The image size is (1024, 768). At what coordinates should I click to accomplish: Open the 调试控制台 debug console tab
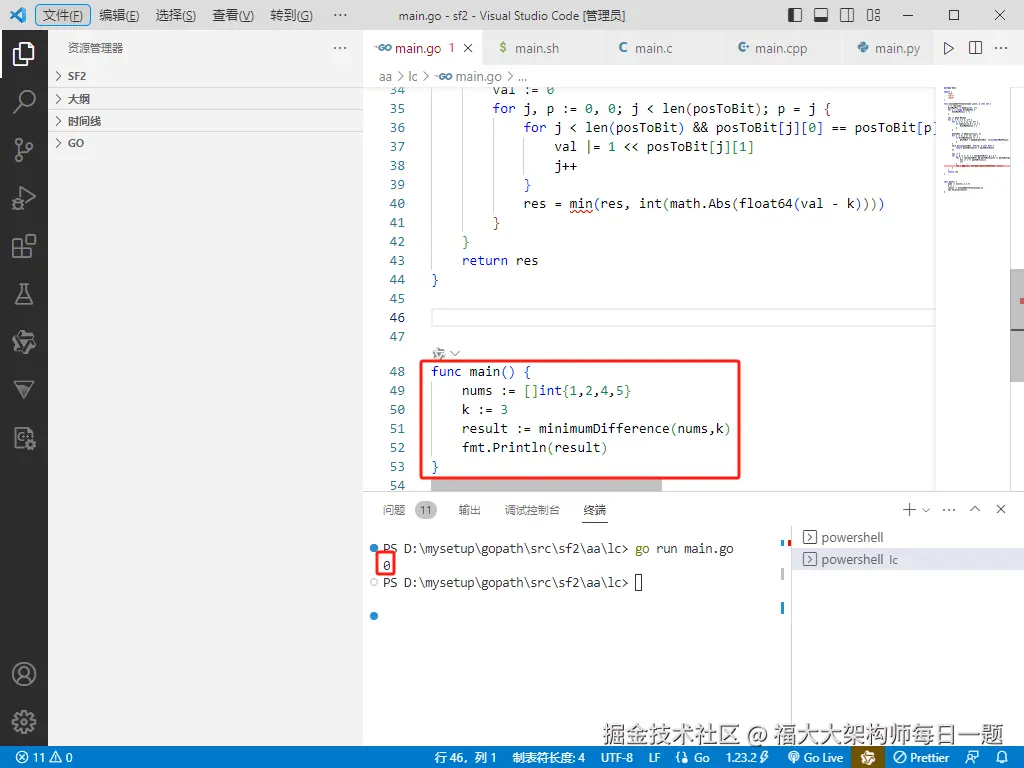532,510
